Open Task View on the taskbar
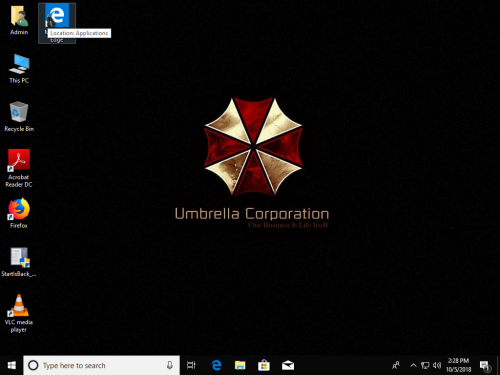The image size is (500, 375). pyautogui.click(x=191, y=365)
